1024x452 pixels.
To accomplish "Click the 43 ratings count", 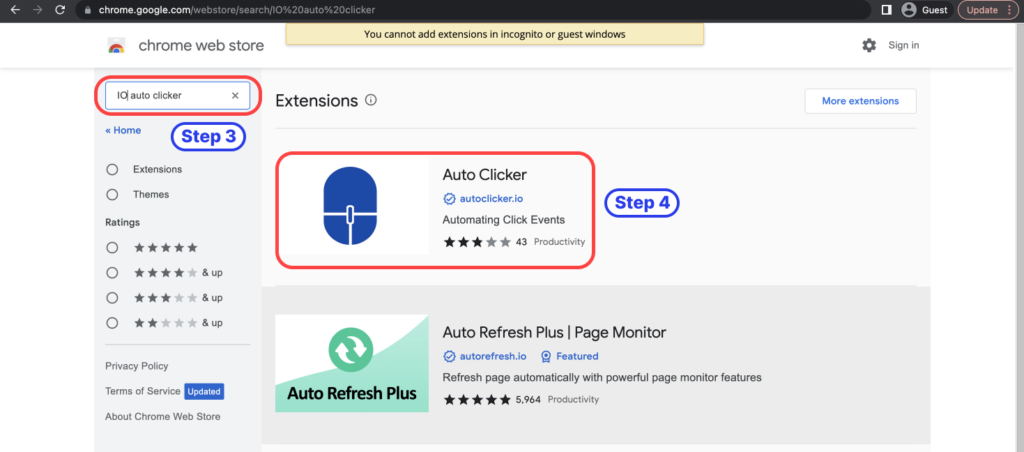I will [521, 242].
